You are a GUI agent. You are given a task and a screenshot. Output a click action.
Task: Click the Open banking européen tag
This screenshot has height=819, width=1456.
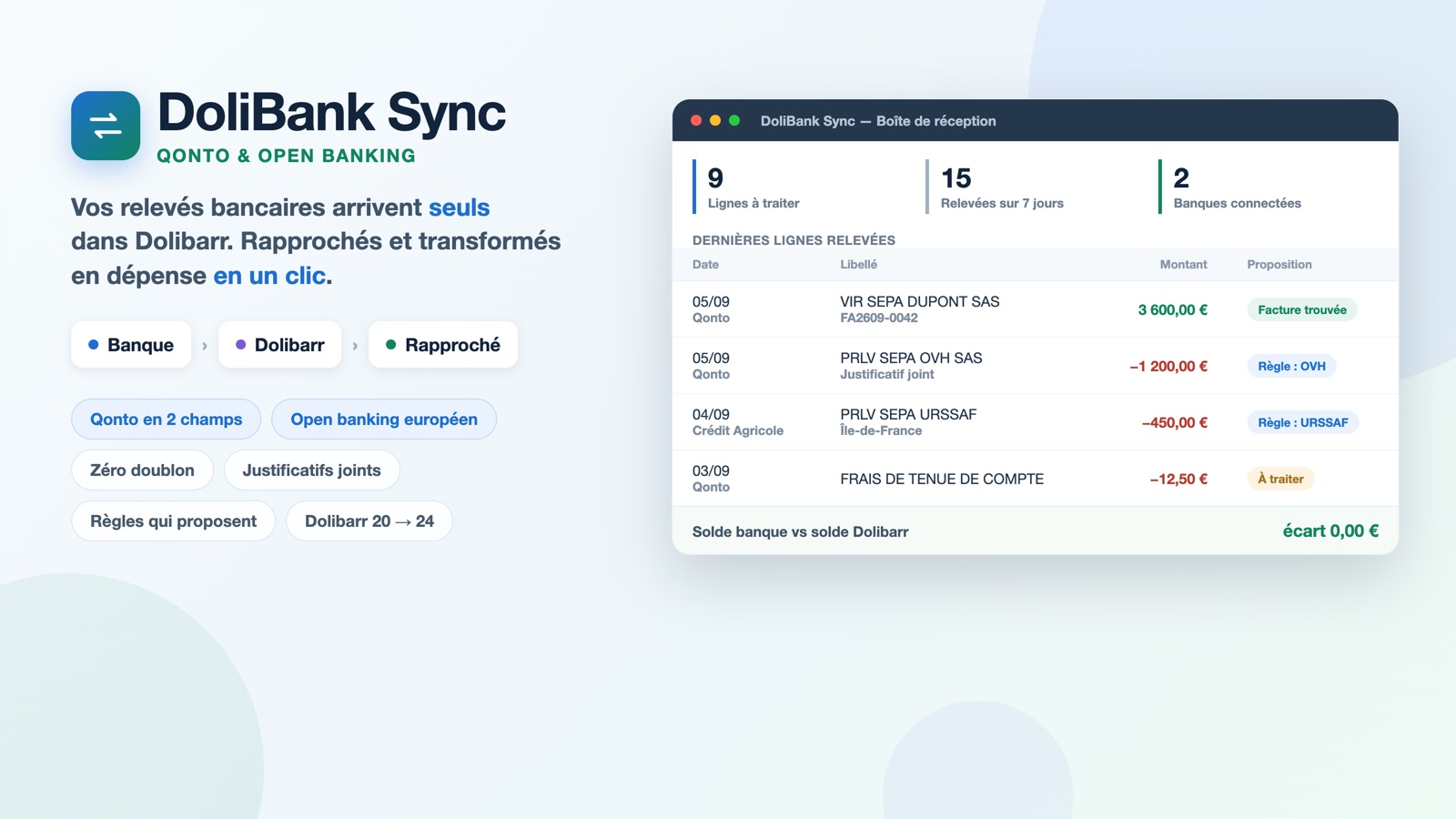pos(384,420)
